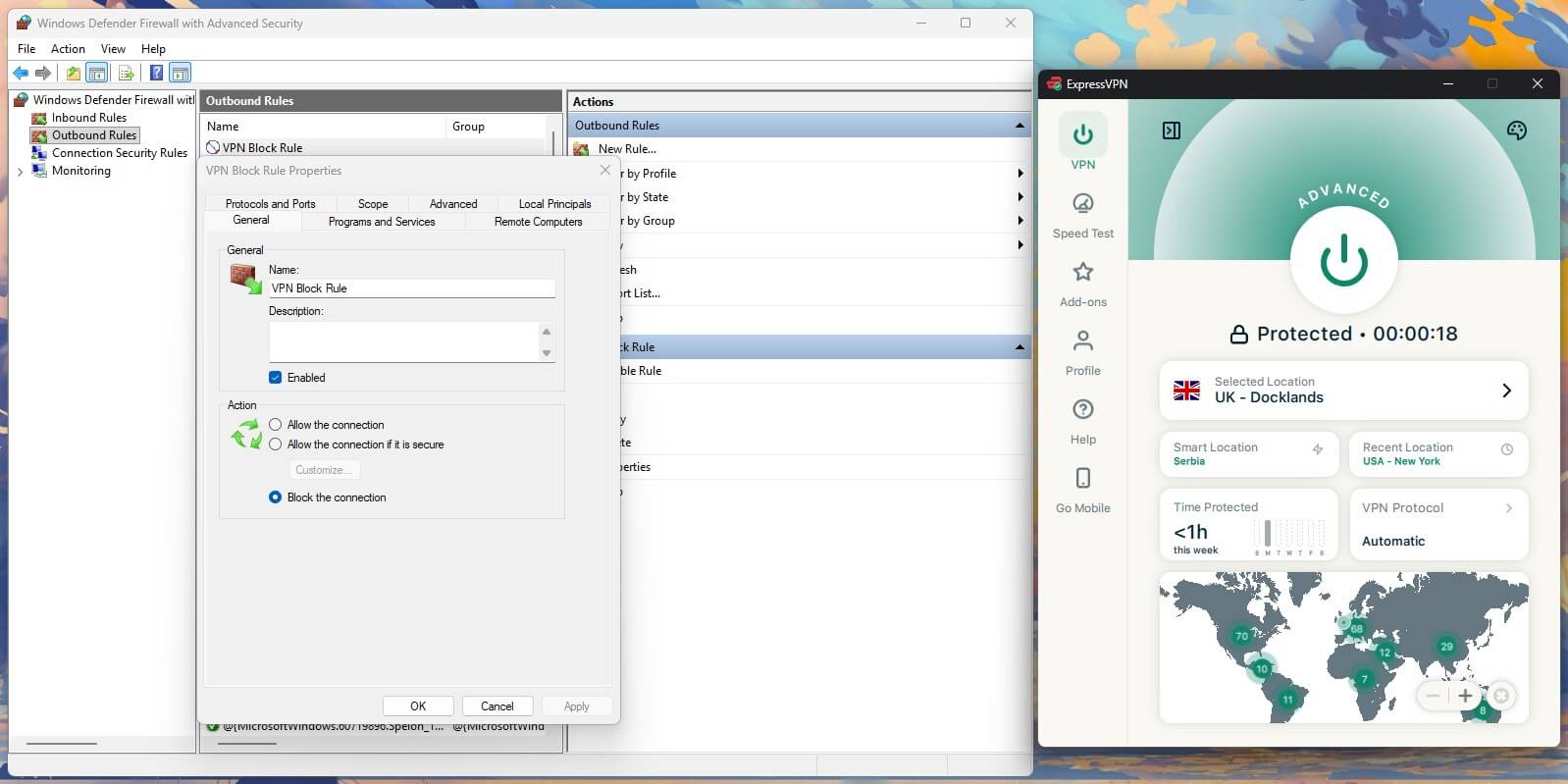Select the Block the connection radio button
Screen dimensions: 1568x784
[x=276, y=497]
